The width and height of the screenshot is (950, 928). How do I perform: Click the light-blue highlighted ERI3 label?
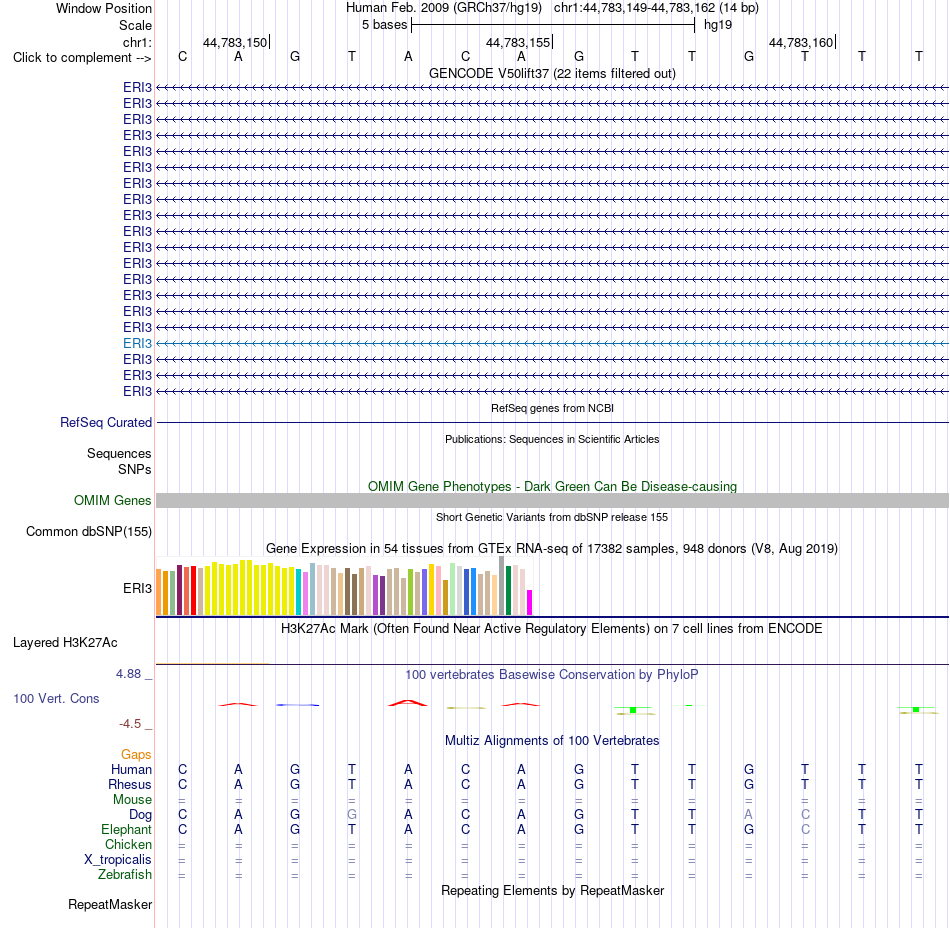[x=138, y=343]
